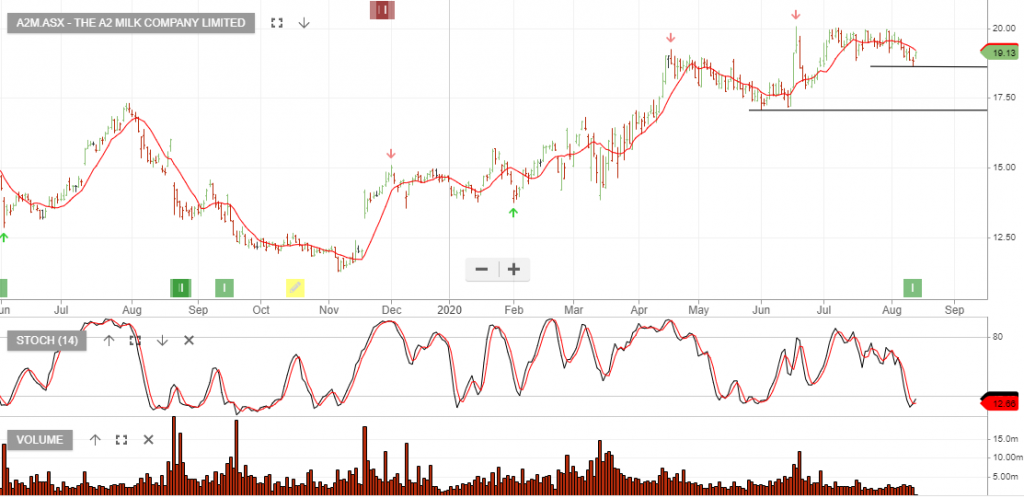Click the red marker icon above the chart

click(383, 10)
